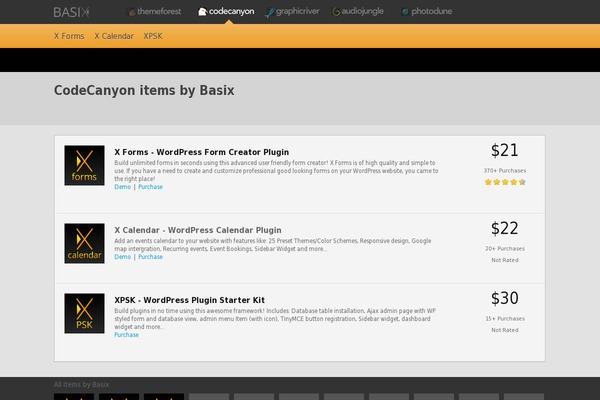600x400 pixels.
Task: Click the graphicriver feather icon
Action: 270,13
